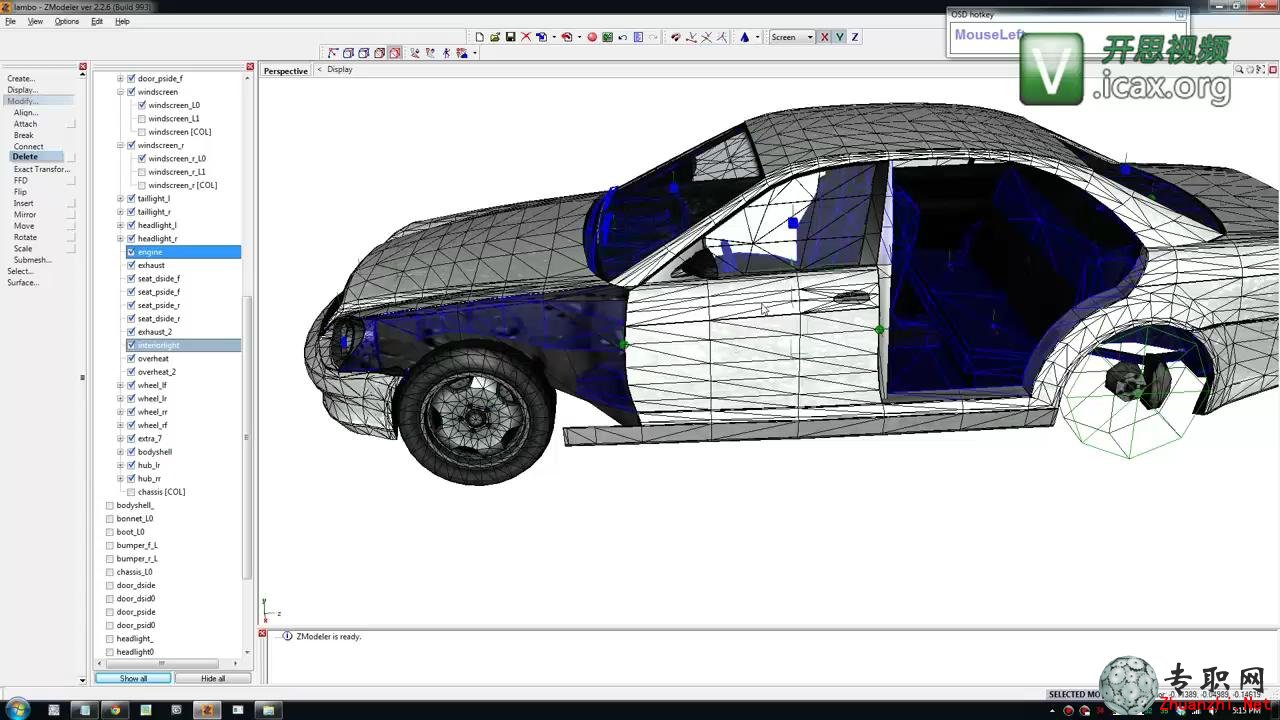The image size is (1280, 720).
Task: Click the Display... command
Action: click(x=22, y=90)
